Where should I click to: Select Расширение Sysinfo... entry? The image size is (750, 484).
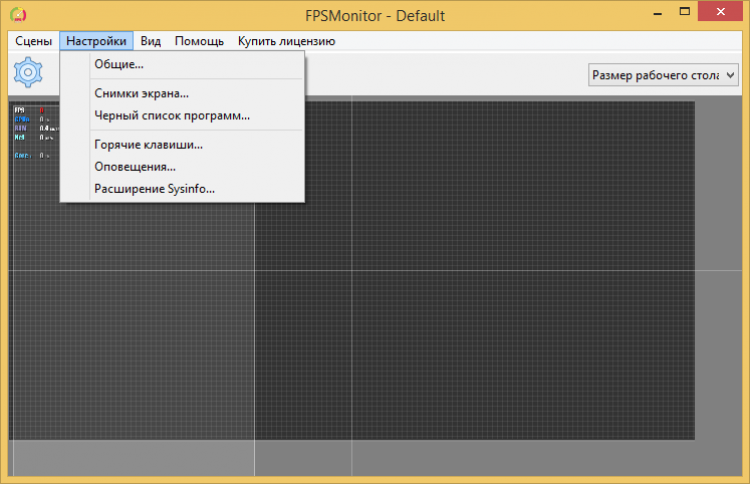182,189
